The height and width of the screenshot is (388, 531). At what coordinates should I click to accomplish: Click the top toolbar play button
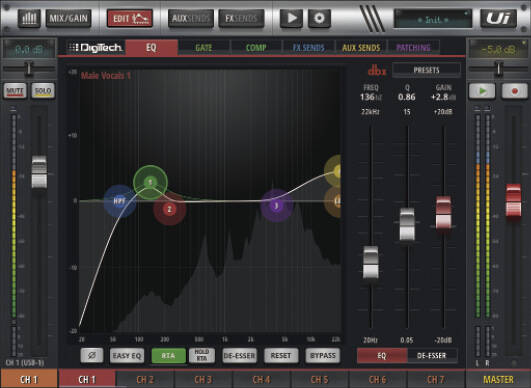[291, 18]
